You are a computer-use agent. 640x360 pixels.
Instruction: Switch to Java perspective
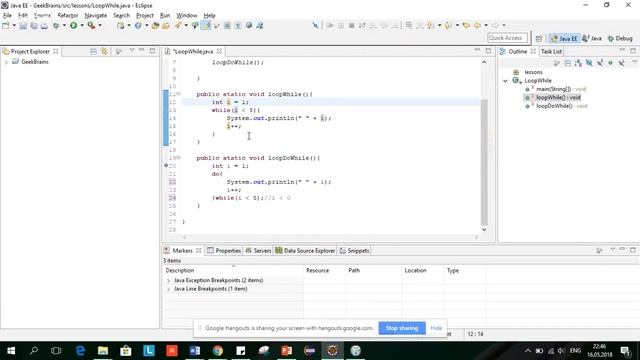[592, 38]
